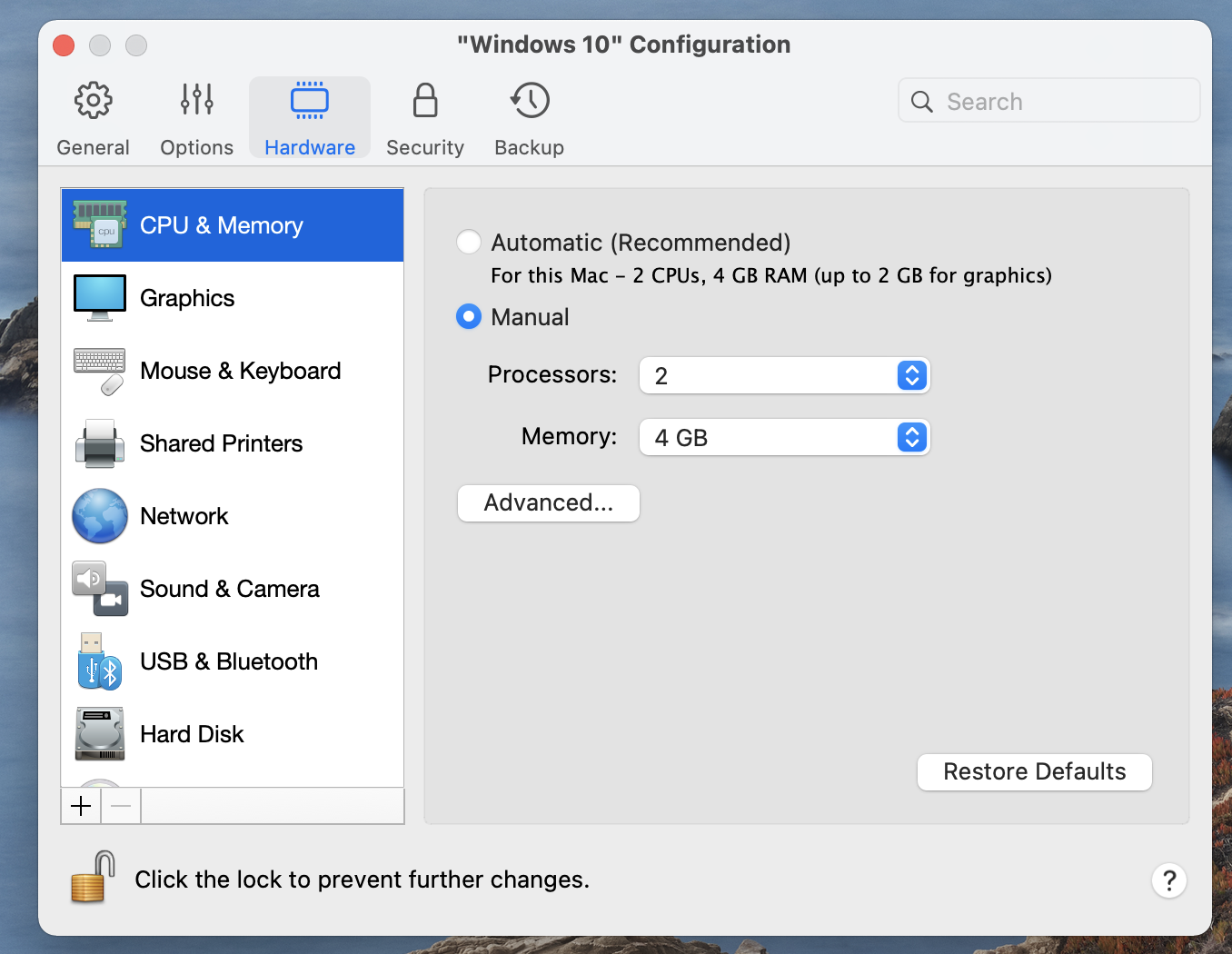Open the Memory dropdown showing 4 GB

(785, 438)
